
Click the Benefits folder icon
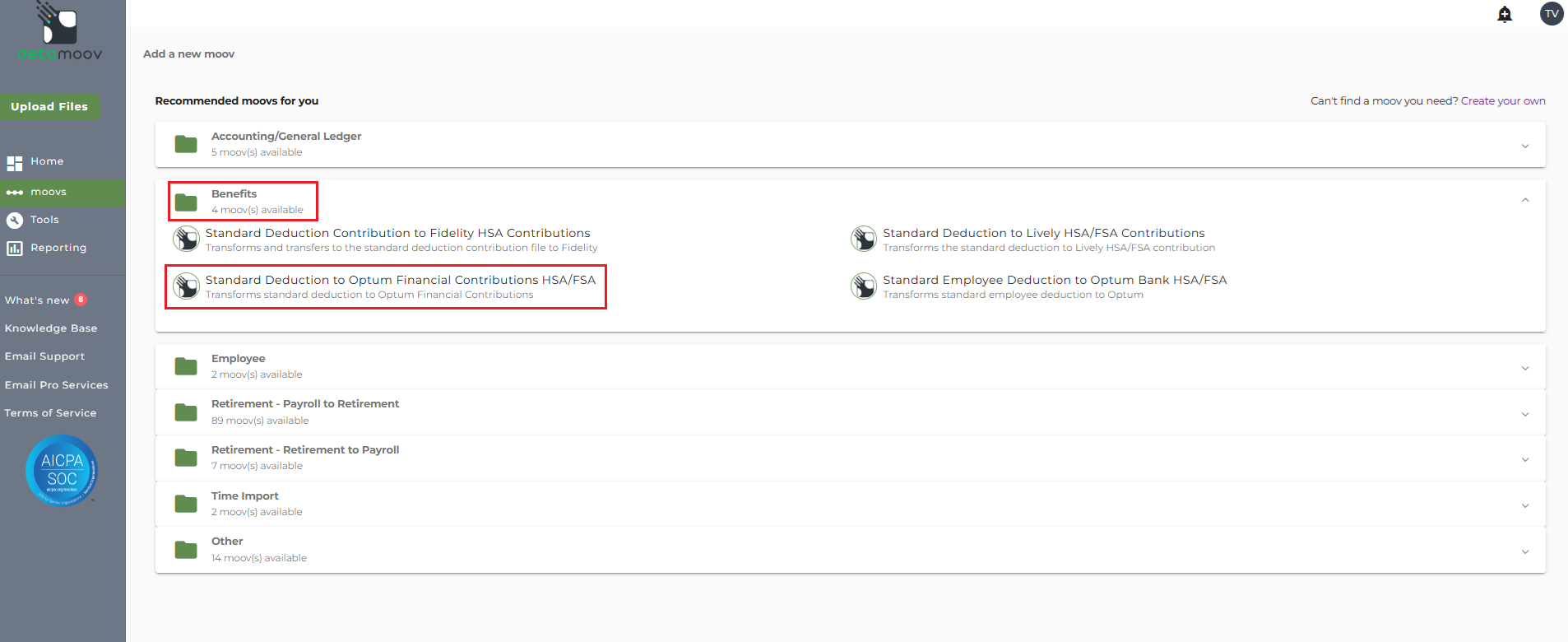(186, 202)
